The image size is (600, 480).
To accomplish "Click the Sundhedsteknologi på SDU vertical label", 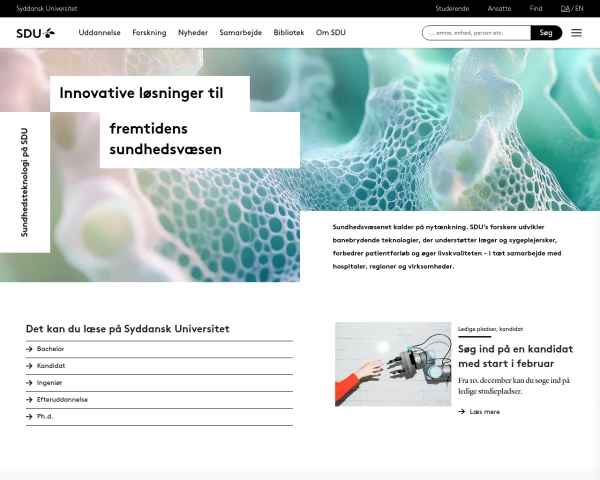I will [x=25, y=182].
